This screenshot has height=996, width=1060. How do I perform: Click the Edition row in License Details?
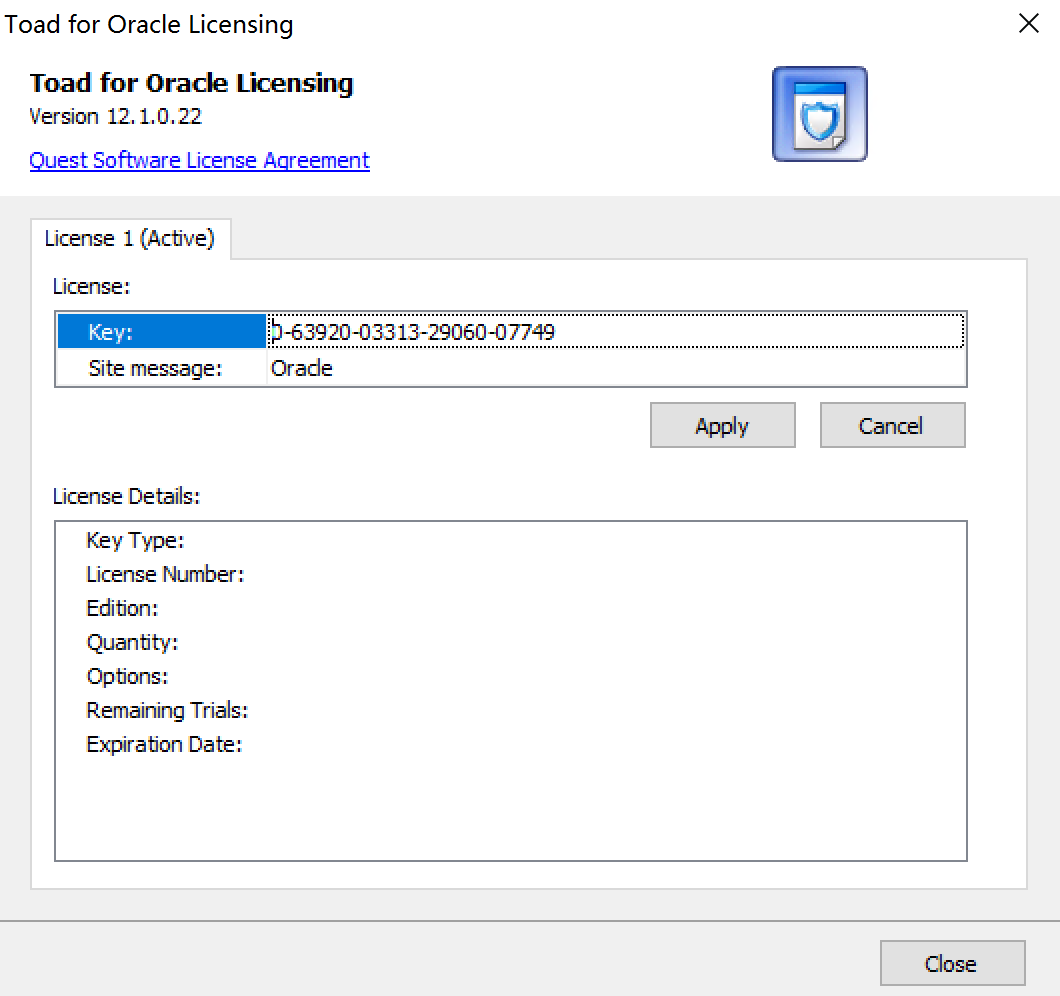(x=122, y=609)
